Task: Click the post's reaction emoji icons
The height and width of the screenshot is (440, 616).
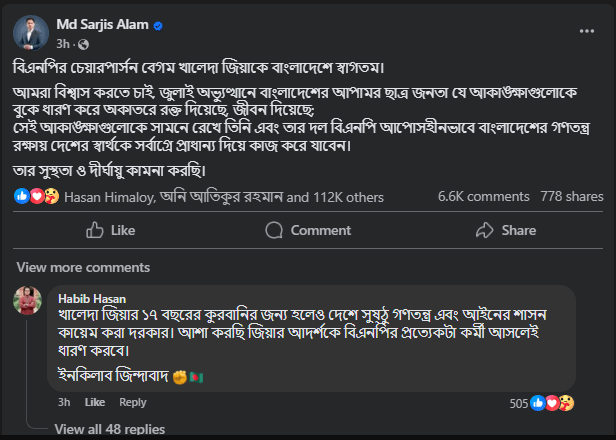Action: click(36, 196)
